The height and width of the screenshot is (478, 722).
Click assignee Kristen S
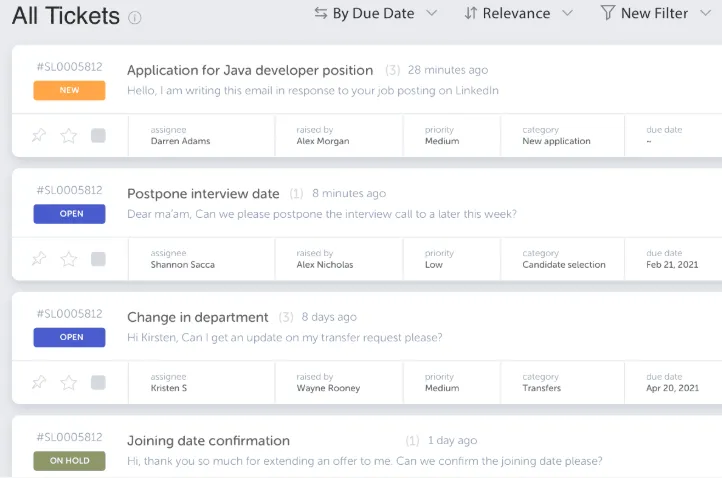(169, 388)
